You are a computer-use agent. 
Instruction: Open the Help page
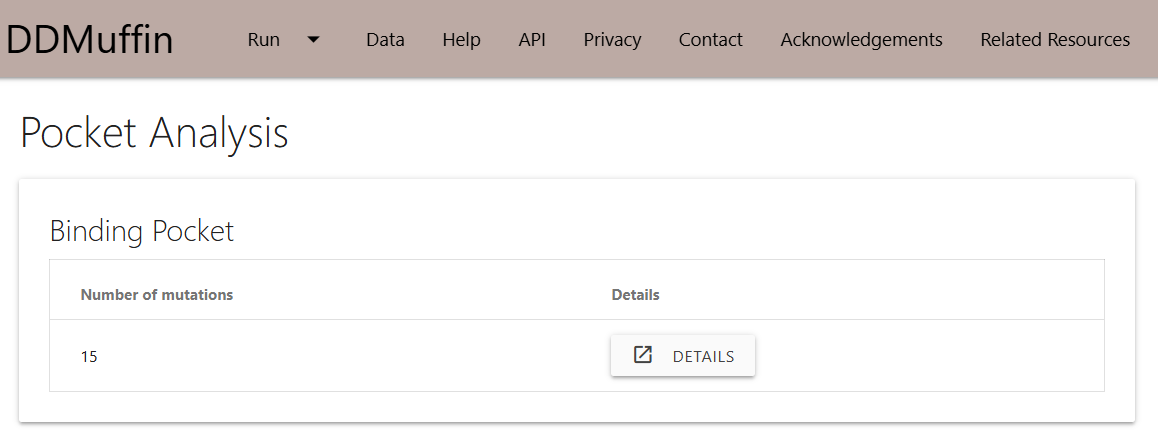point(461,40)
